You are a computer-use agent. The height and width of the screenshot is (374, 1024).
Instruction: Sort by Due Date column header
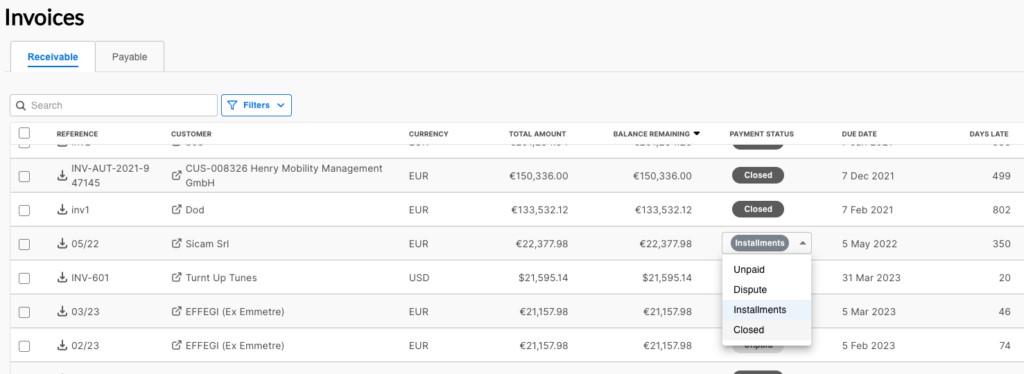[859, 134]
